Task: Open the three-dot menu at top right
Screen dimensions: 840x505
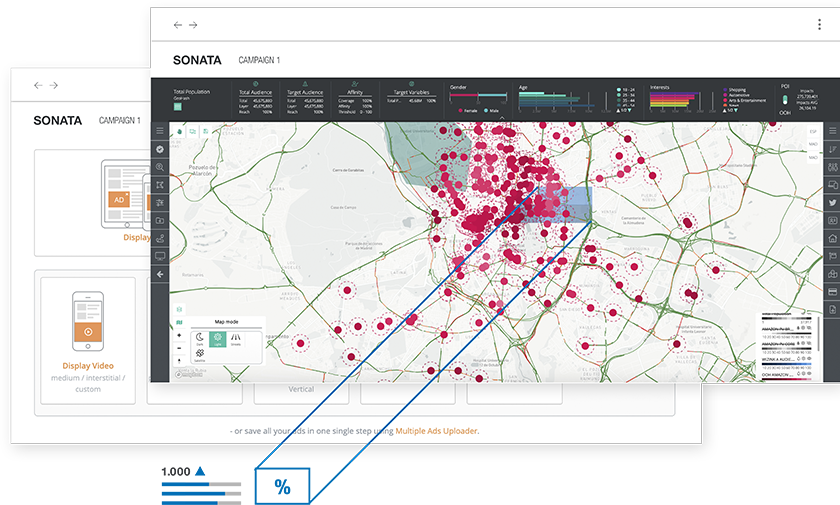Action: pos(818,24)
